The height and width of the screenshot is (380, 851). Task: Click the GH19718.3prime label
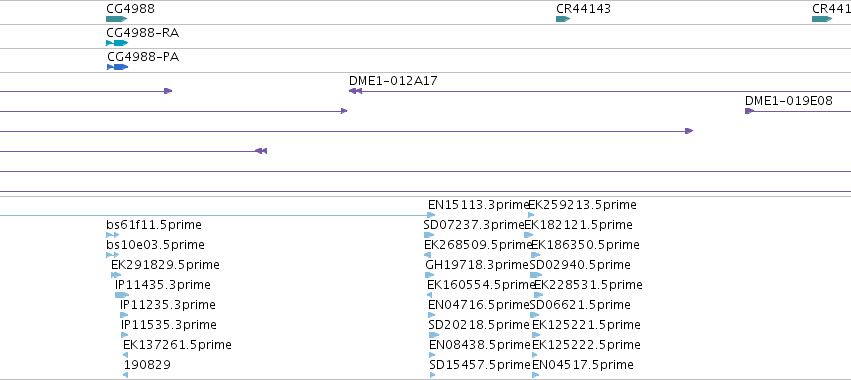pyautogui.click(x=477, y=265)
